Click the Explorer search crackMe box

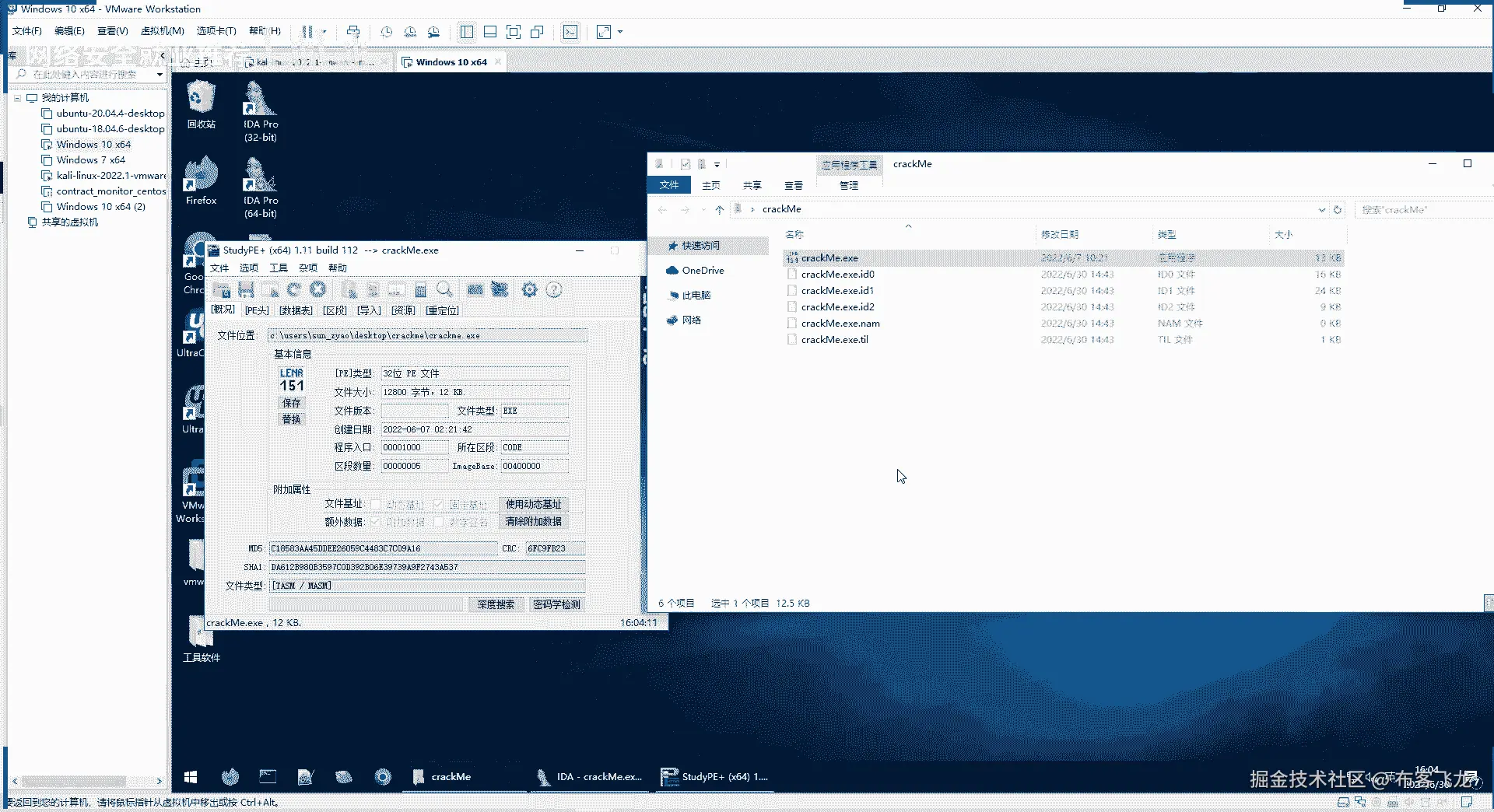tap(1423, 209)
